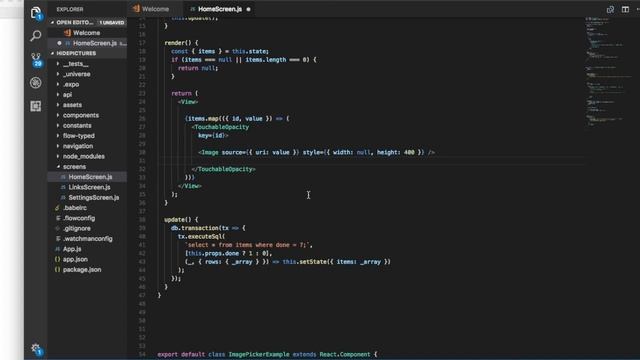Click the db.transaction code line

click(x=208, y=228)
